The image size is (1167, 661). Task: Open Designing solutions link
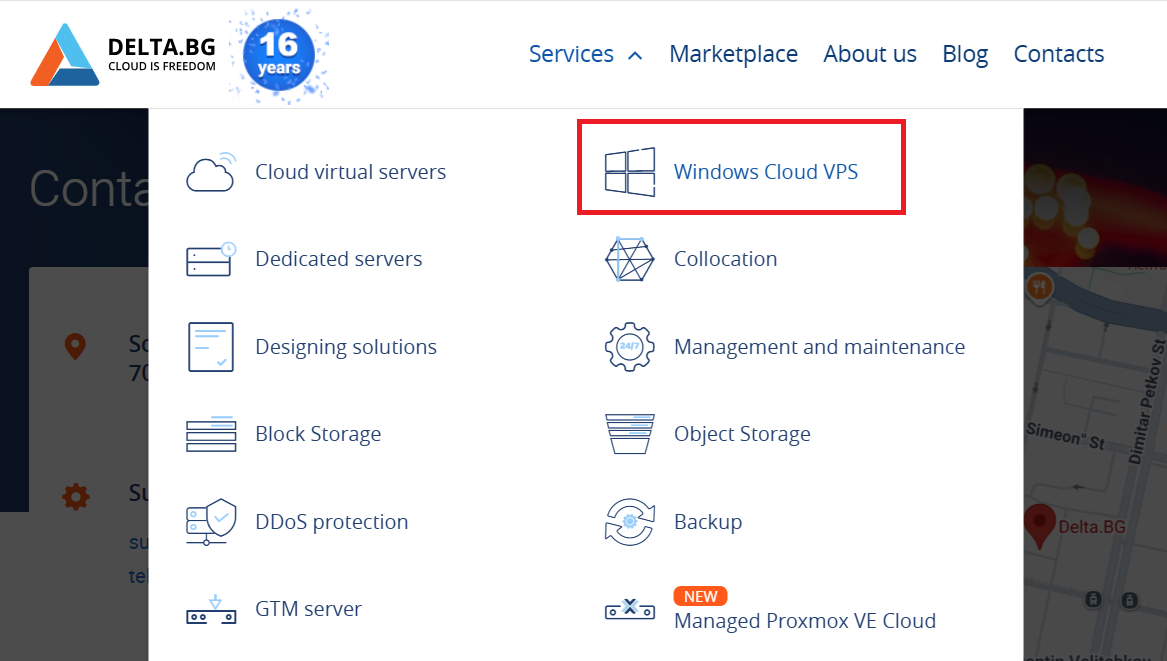[x=346, y=347]
